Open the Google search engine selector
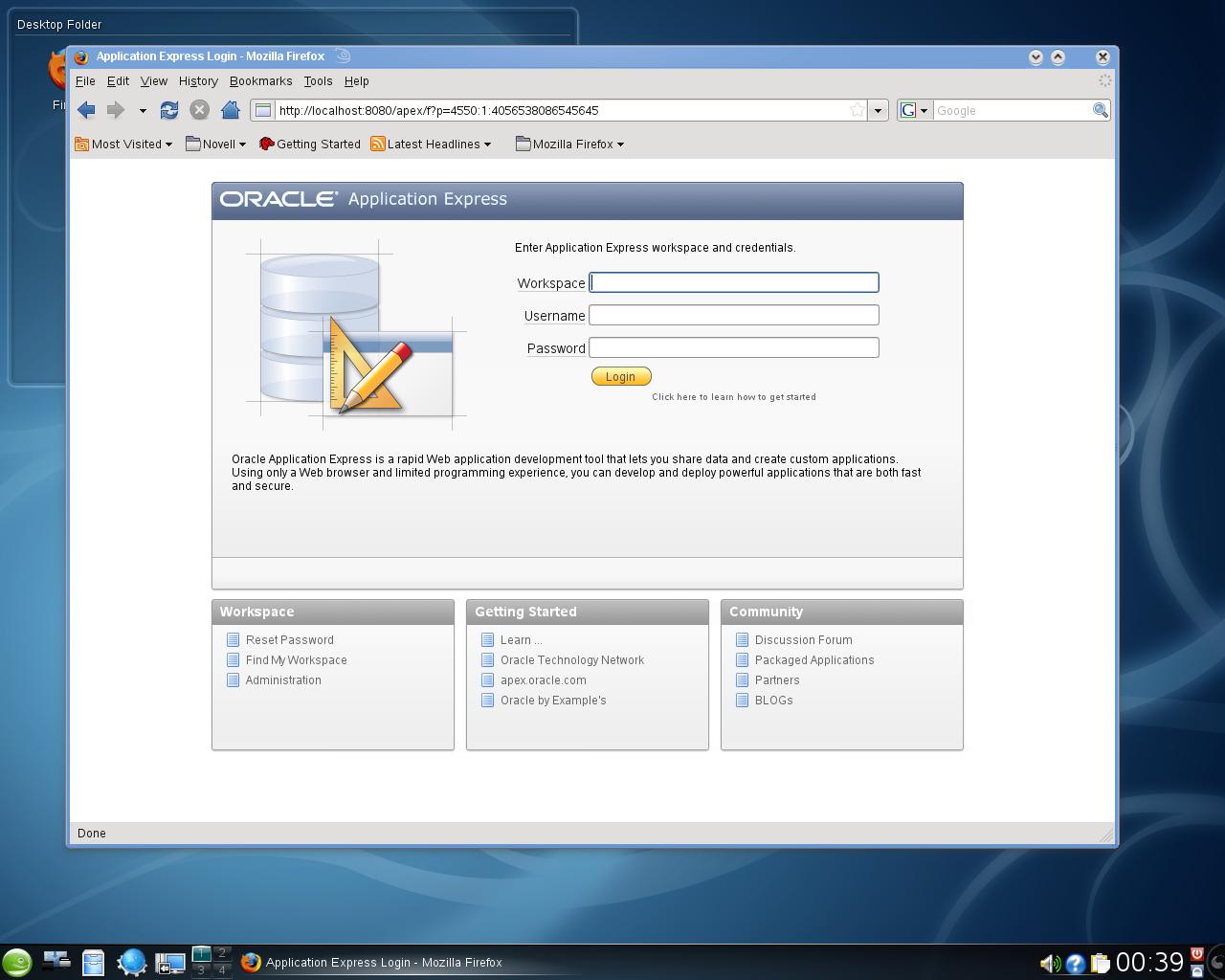Viewport: 1225px width, 980px height. [914, 110]
